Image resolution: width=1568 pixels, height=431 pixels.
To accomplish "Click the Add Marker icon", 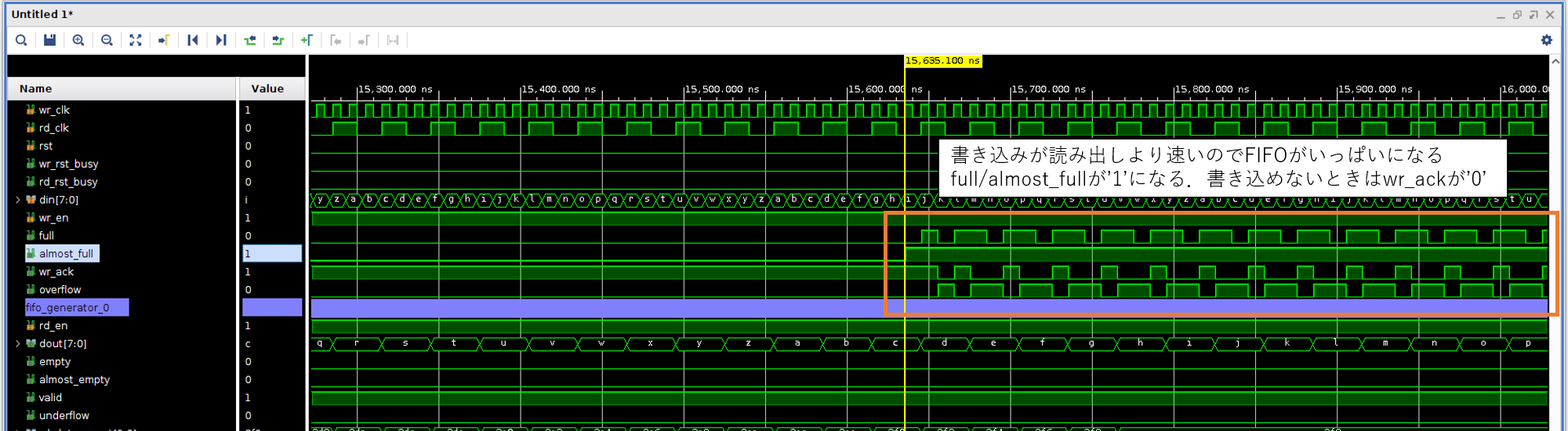I will pyautogui.click(x=307, y=40).
